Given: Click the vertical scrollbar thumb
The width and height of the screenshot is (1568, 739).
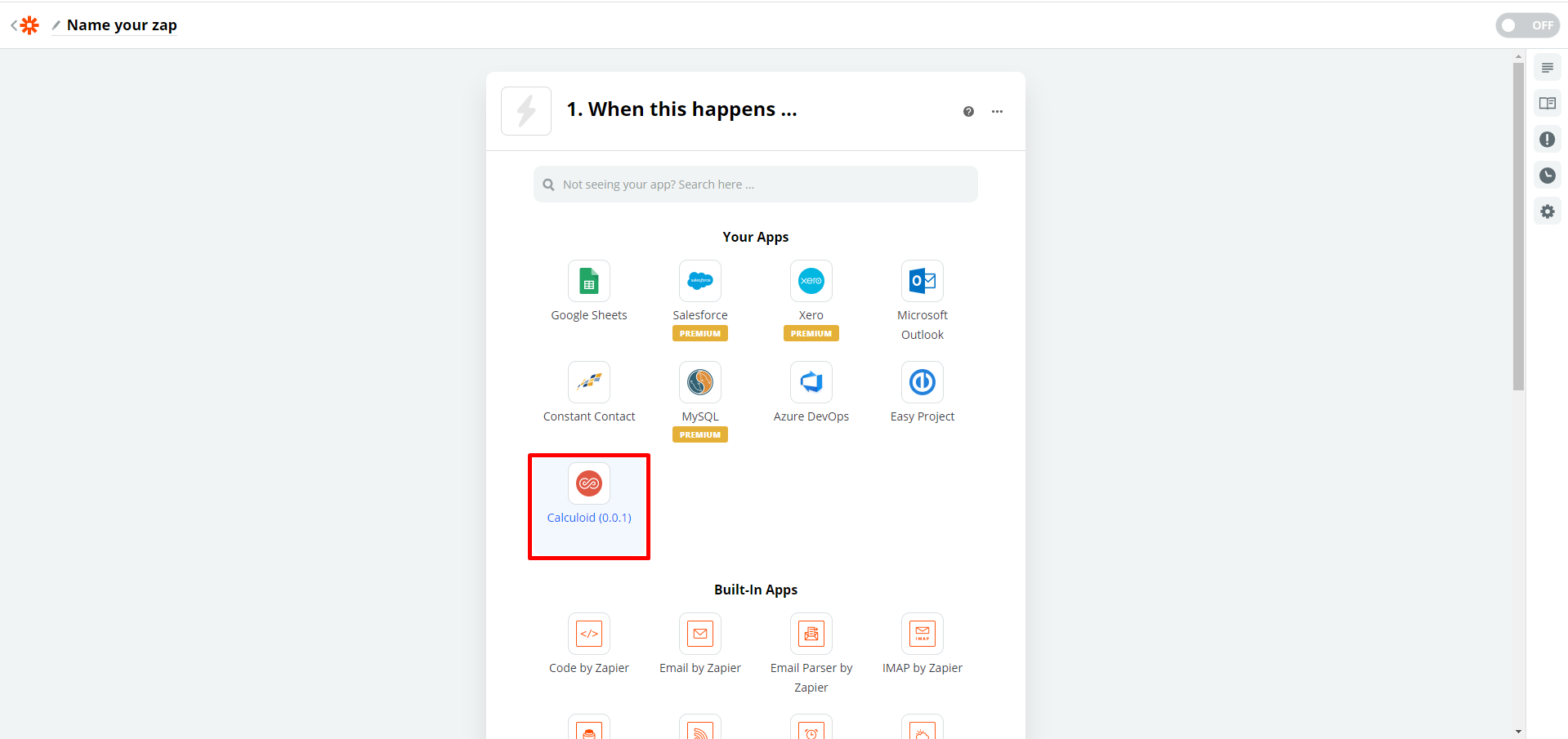Looking at the screenshot, I should pyautogui.click(x=1518, y=227).
